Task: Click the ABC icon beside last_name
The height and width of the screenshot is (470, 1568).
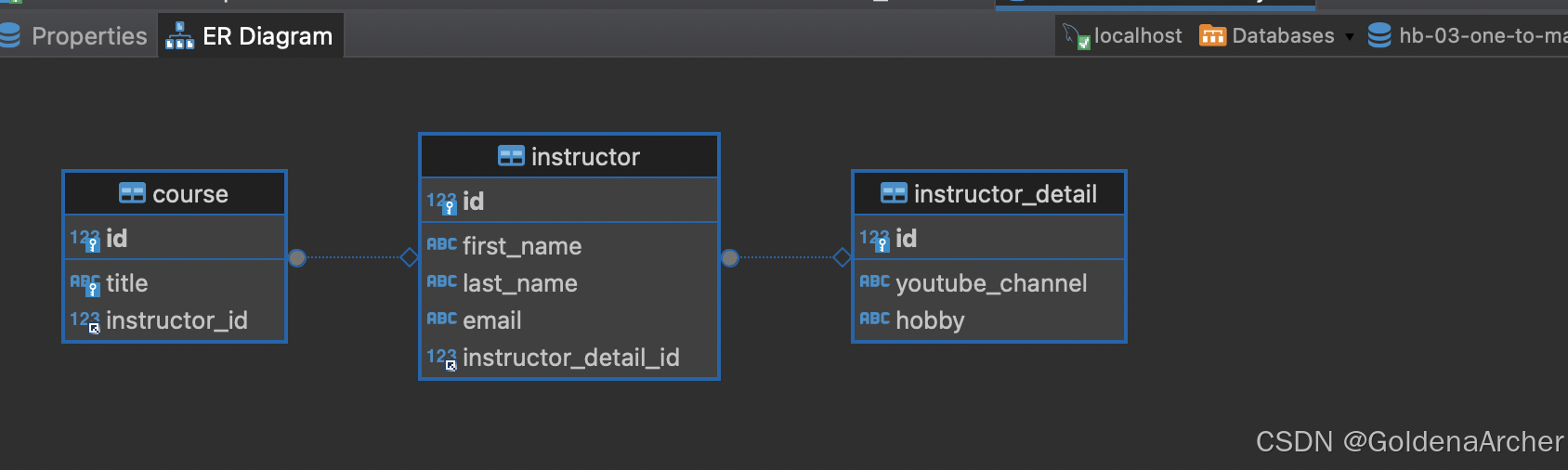Action: [x=442, y=281]
